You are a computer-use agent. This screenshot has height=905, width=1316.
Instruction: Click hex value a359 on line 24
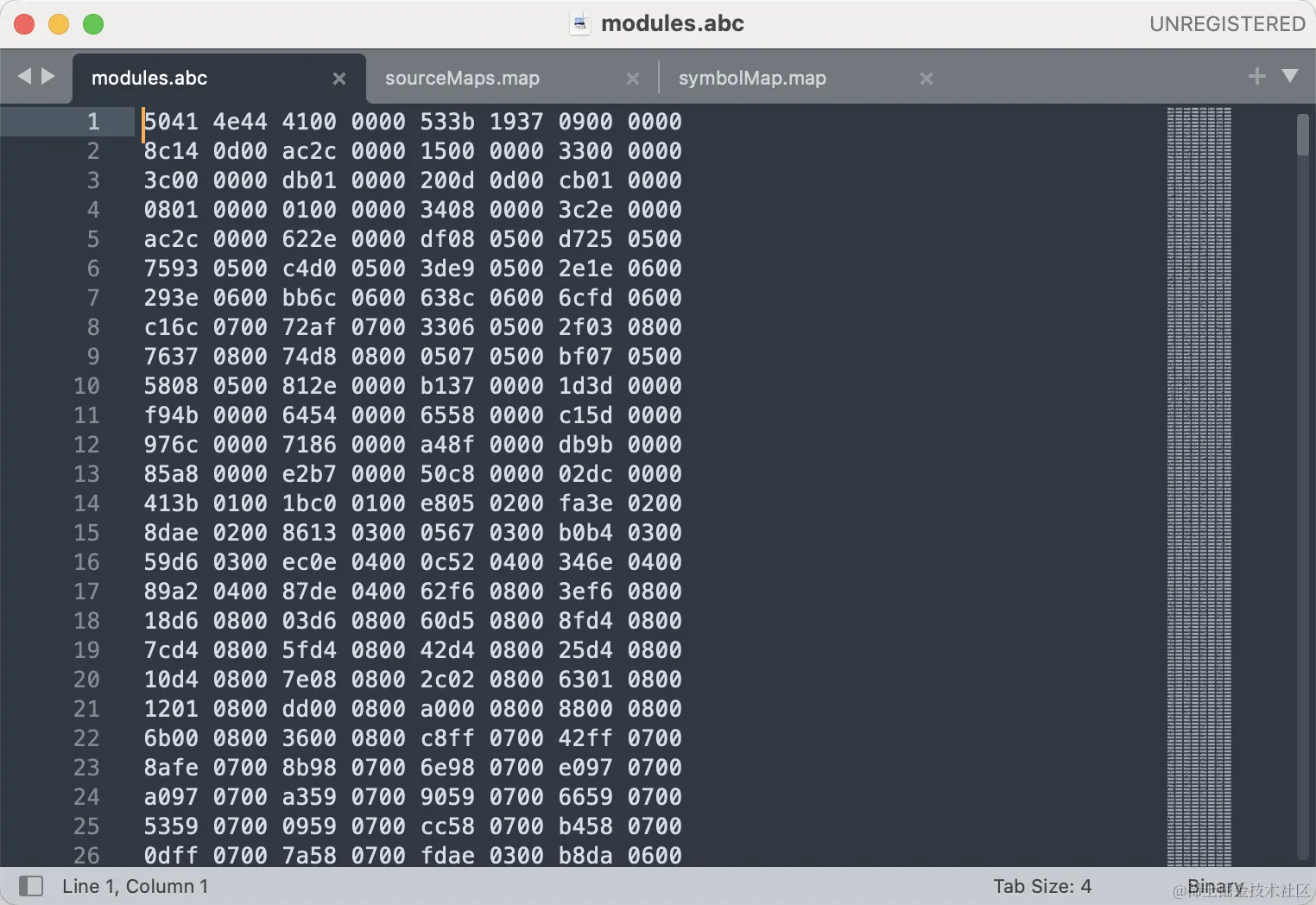point(309,797)
